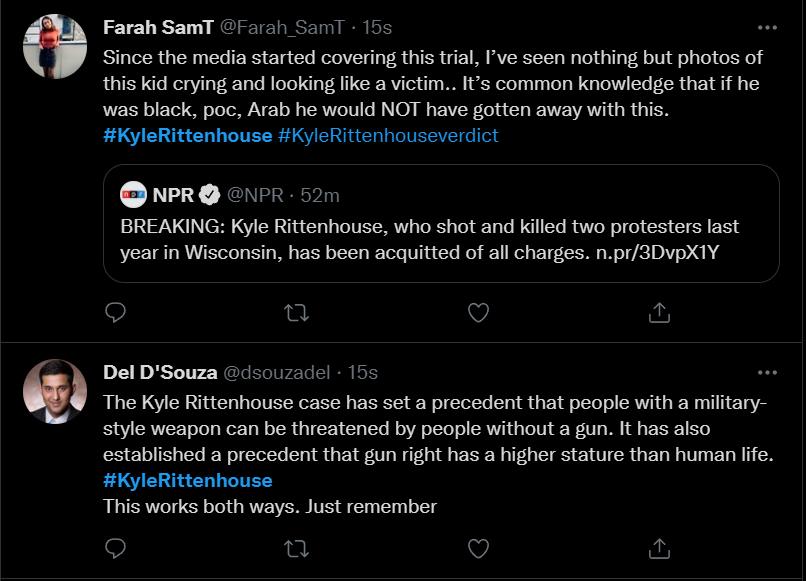Viewport: 806px width, 581px height.
Task: Retweet Del D'Souza's tweet
Action: 297,547
